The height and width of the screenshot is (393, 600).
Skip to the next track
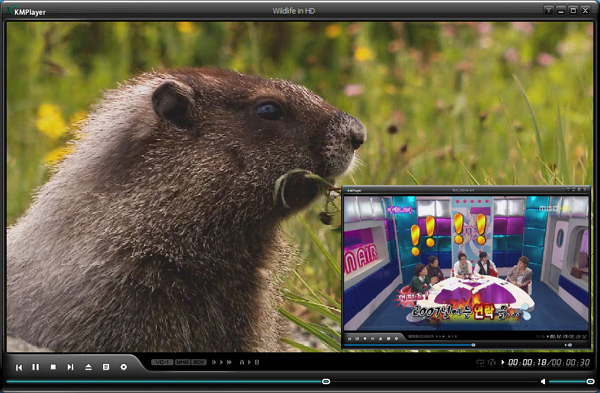[x=70, y=367]
